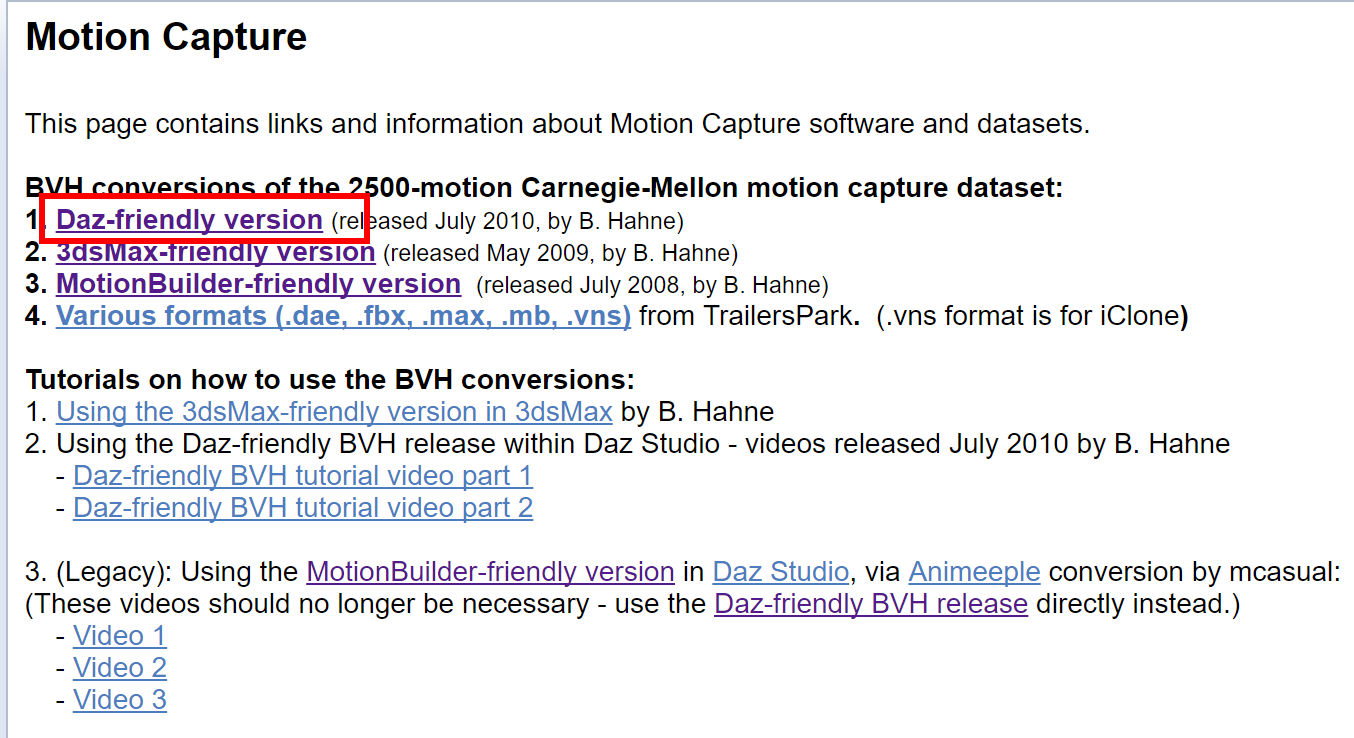The height and width of the screenshot is (738, 1354).
Task: Open the Daz-friendly version link
Action: [x=189, y=220]
